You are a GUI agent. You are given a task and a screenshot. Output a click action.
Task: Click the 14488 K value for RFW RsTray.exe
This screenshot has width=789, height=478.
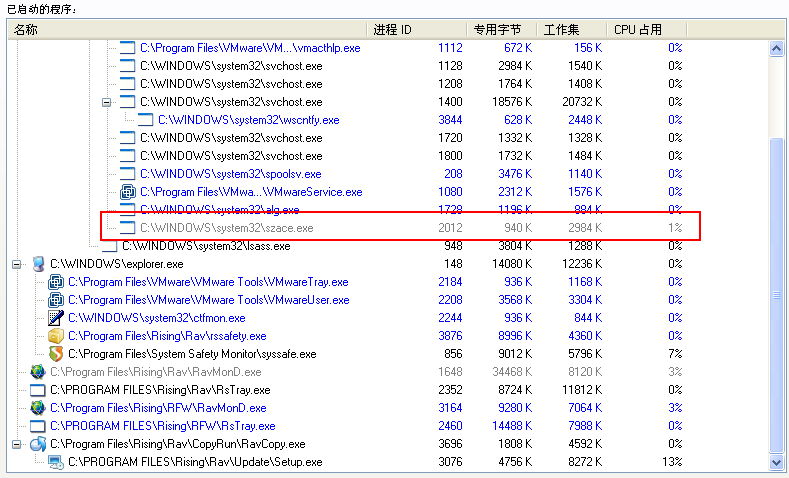tap(512, 426)
